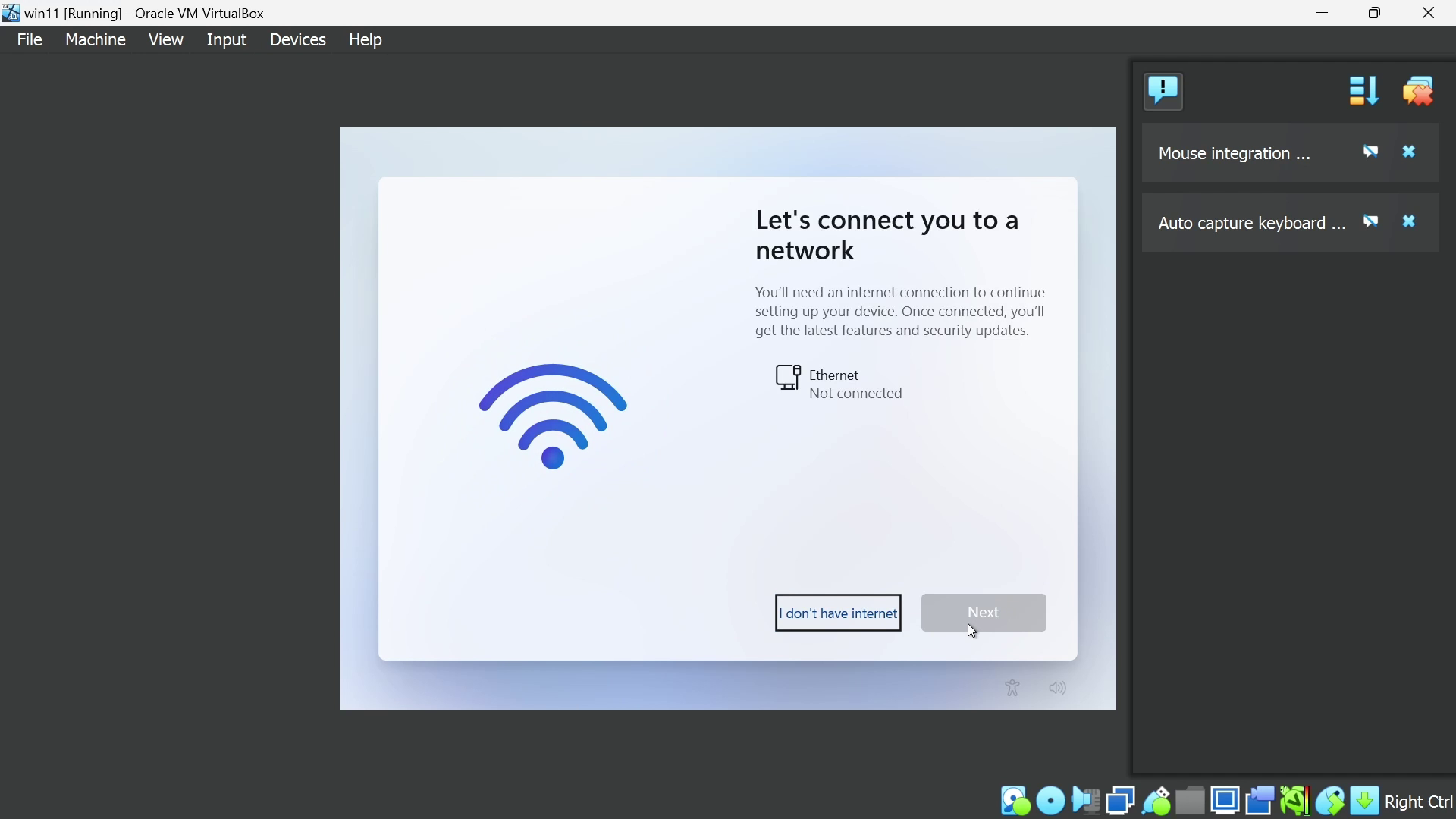Toggle notification sort order button

1363,91
